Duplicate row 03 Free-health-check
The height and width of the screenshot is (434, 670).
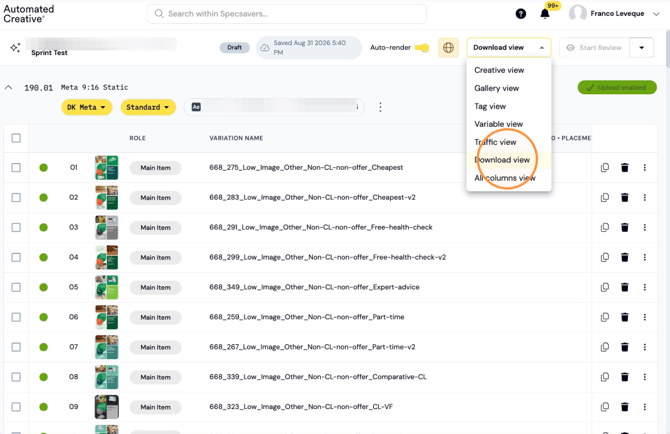click(605, 227)
